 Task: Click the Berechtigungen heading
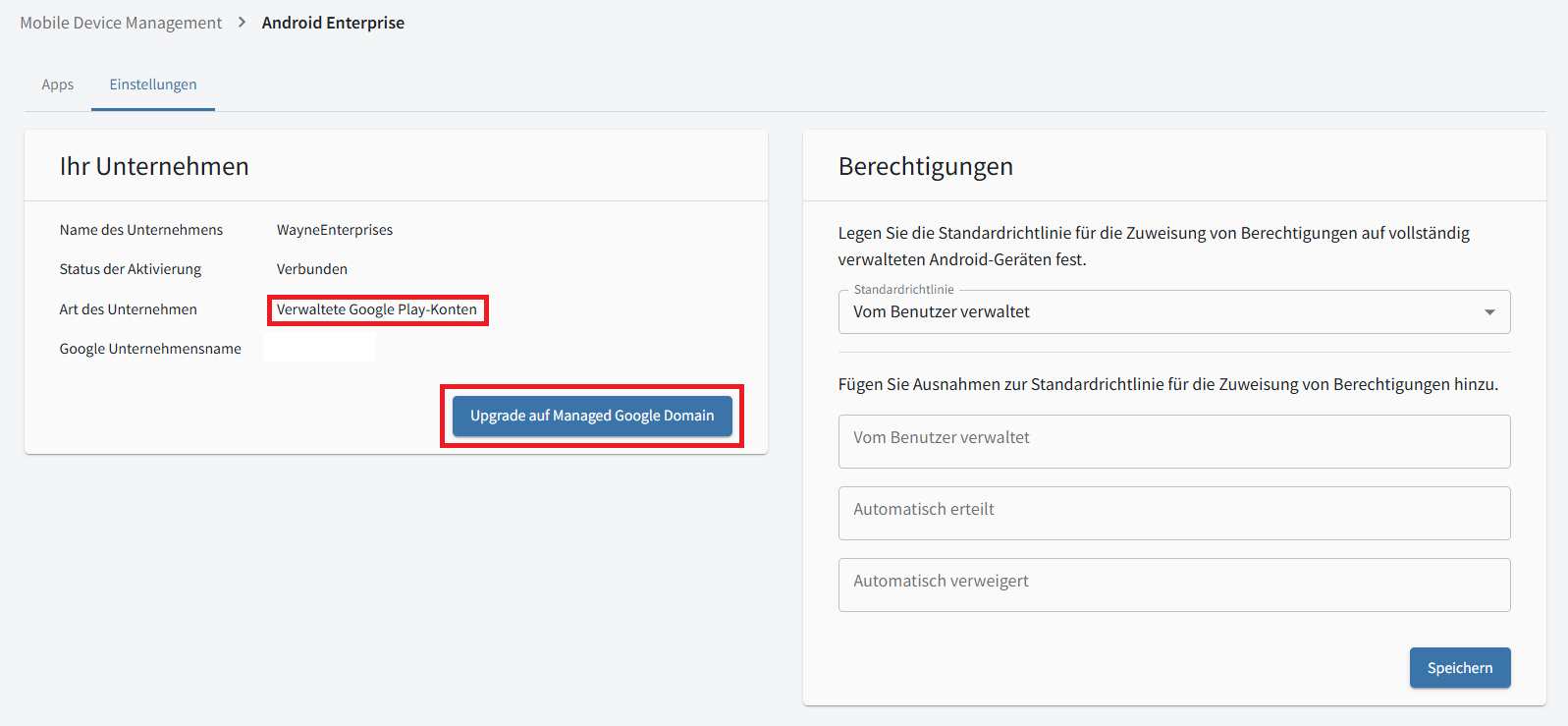[926, 166]
